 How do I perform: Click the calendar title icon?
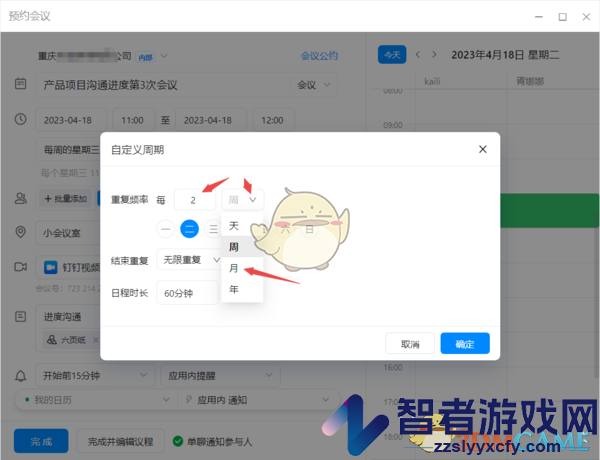point(21,84)
